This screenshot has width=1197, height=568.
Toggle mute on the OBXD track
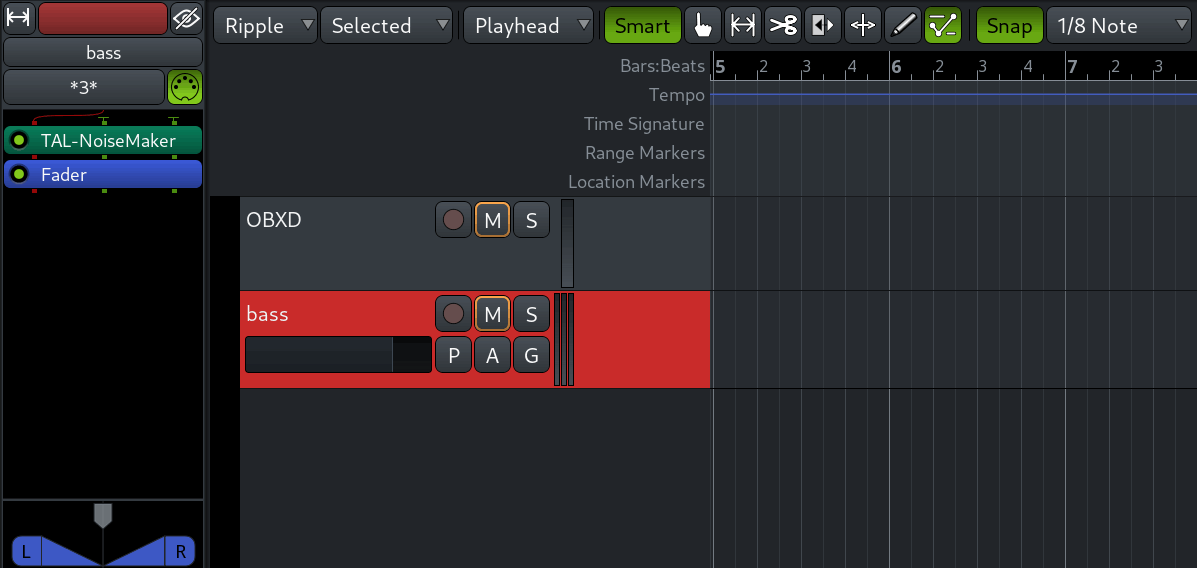click(492, 220)
